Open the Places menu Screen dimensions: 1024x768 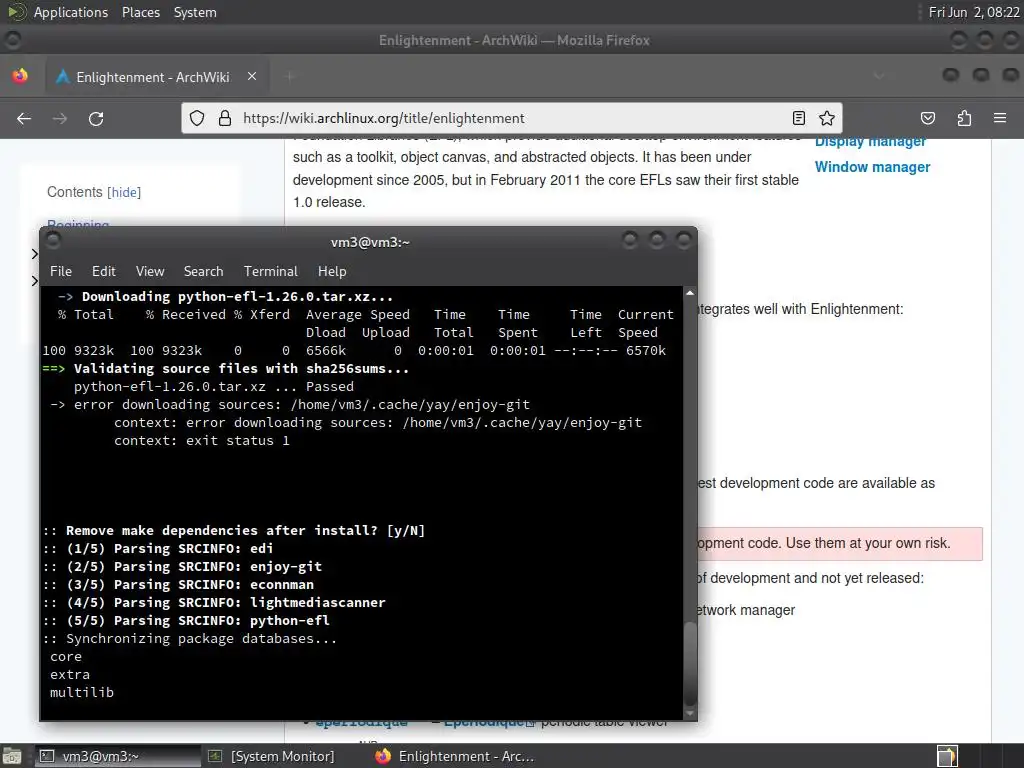coord(140,12)
